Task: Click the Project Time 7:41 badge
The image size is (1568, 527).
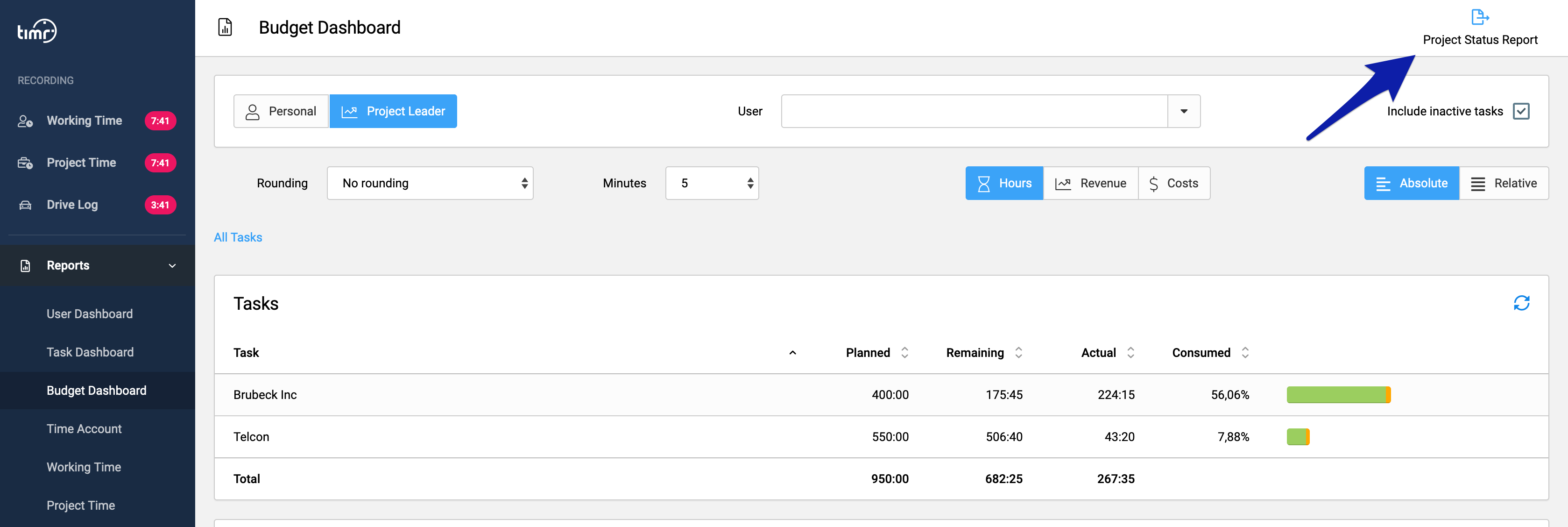Action: pos(160,163)
